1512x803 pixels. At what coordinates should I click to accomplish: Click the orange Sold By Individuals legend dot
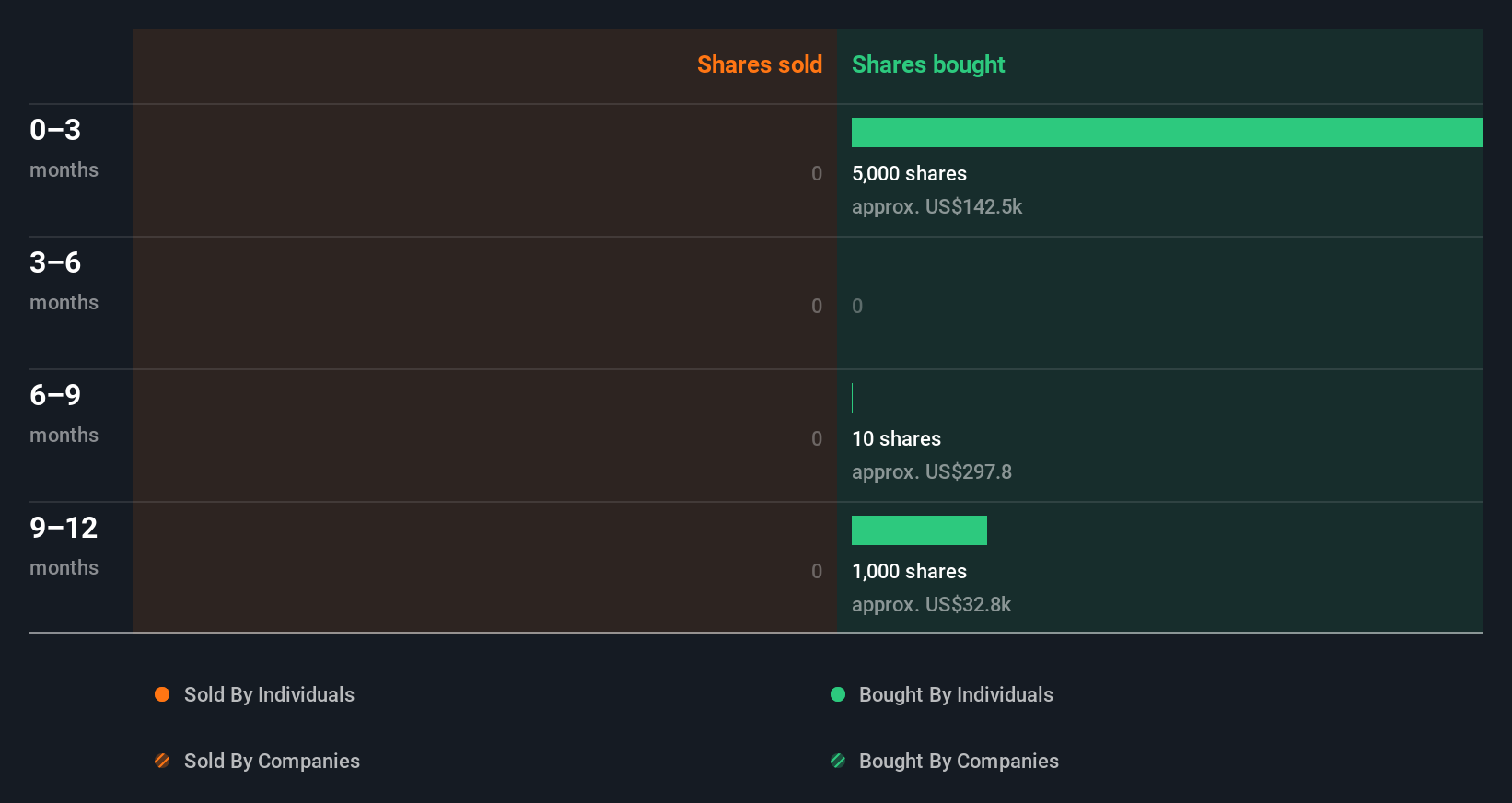pos(162,694)
